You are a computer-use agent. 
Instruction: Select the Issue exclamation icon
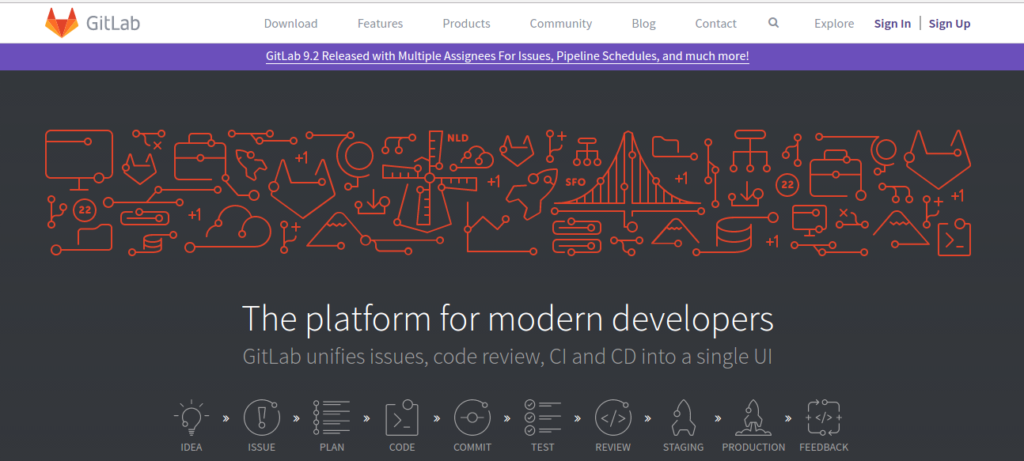tap(261, 415)
